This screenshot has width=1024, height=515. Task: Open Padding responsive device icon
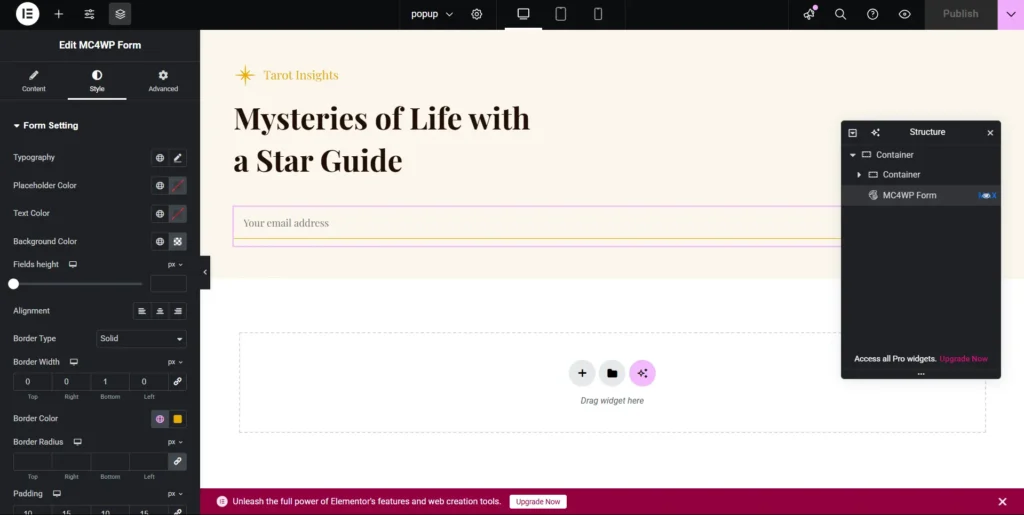point(57,493)
